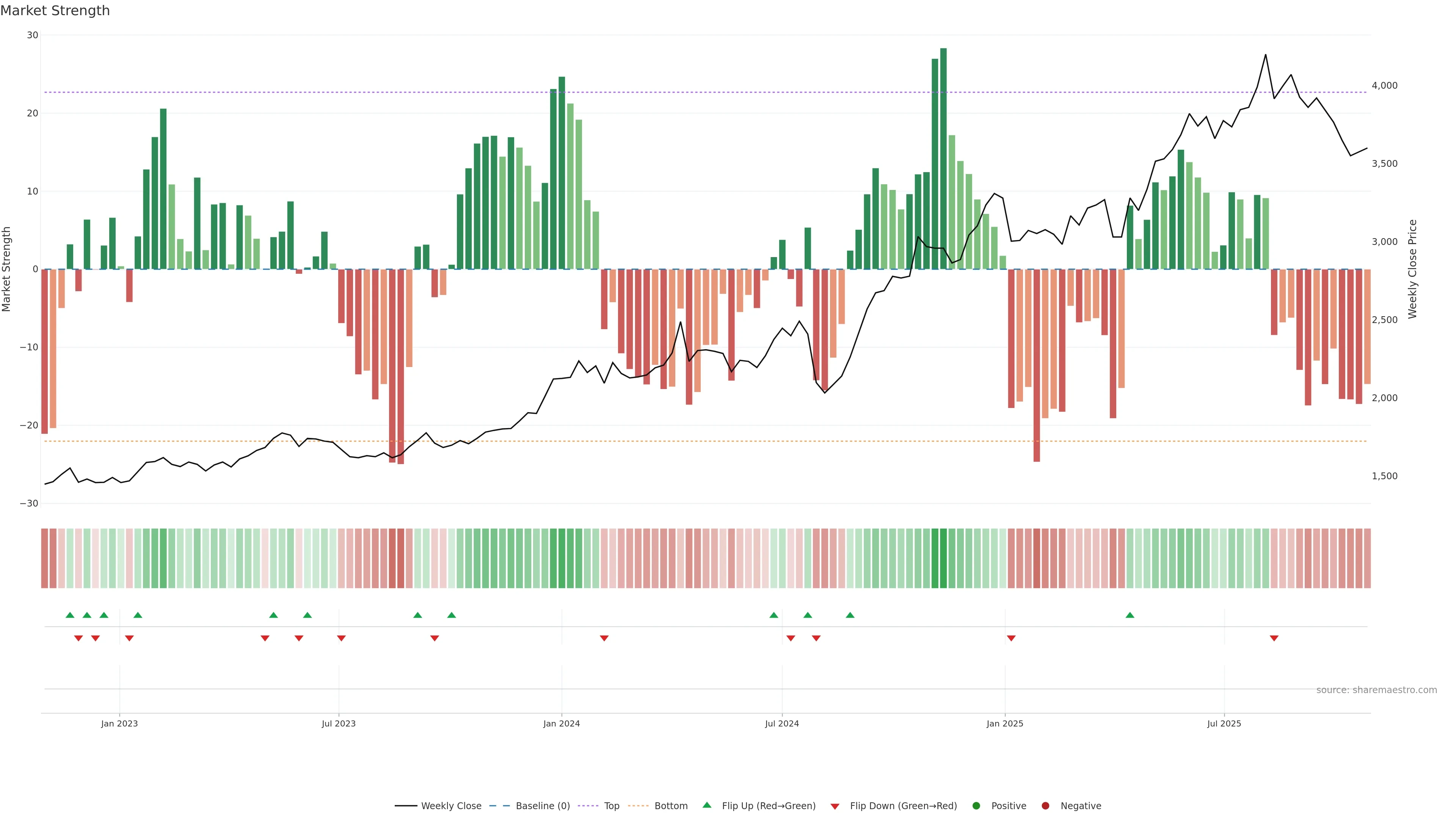Viewport: 1456px width, 819px height.
Task: Click the green Positive circle legend icon
Action: point(976,805)
